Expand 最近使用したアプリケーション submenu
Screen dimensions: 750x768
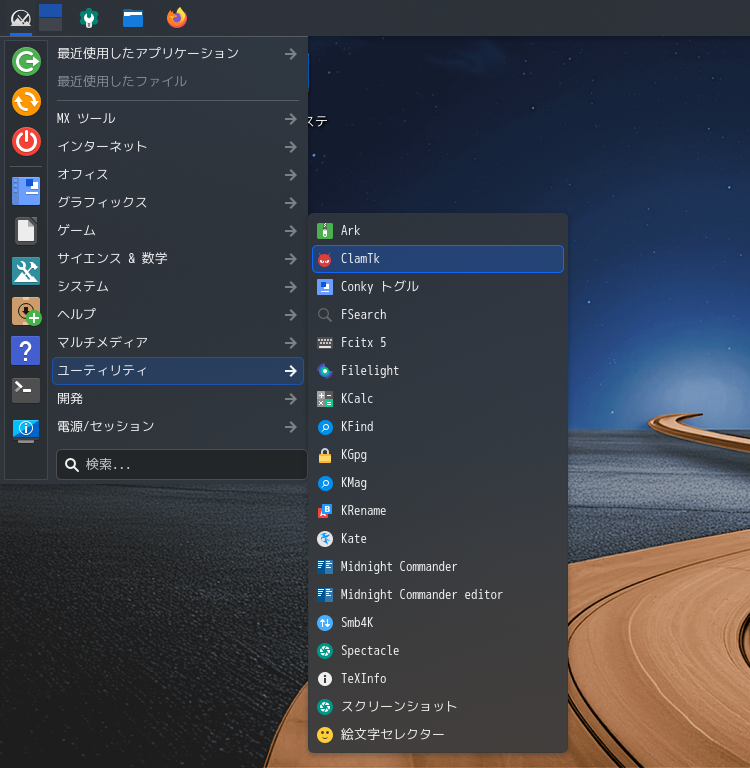point(177,53)
